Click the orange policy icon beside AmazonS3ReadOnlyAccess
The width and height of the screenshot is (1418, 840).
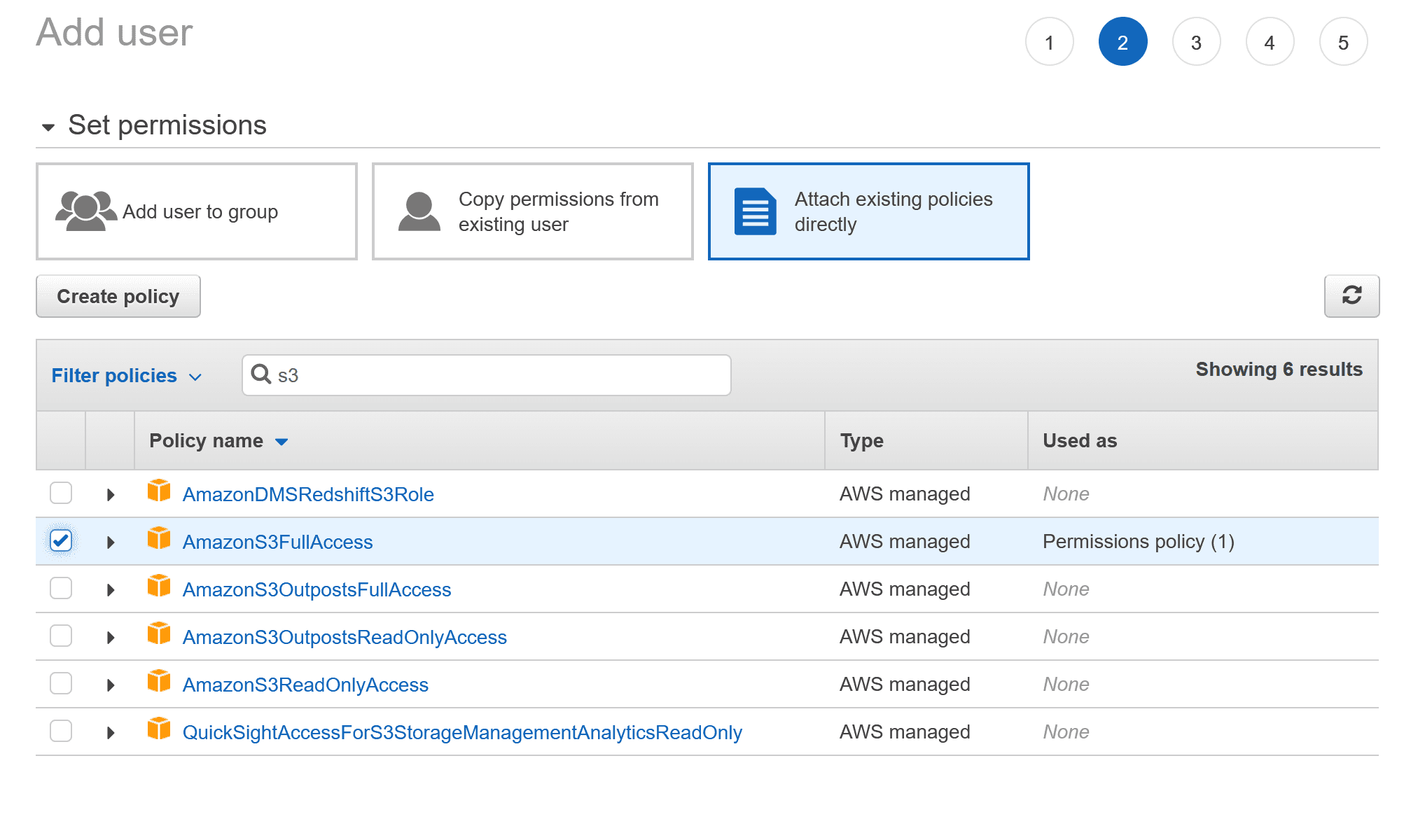click(159, 681)
